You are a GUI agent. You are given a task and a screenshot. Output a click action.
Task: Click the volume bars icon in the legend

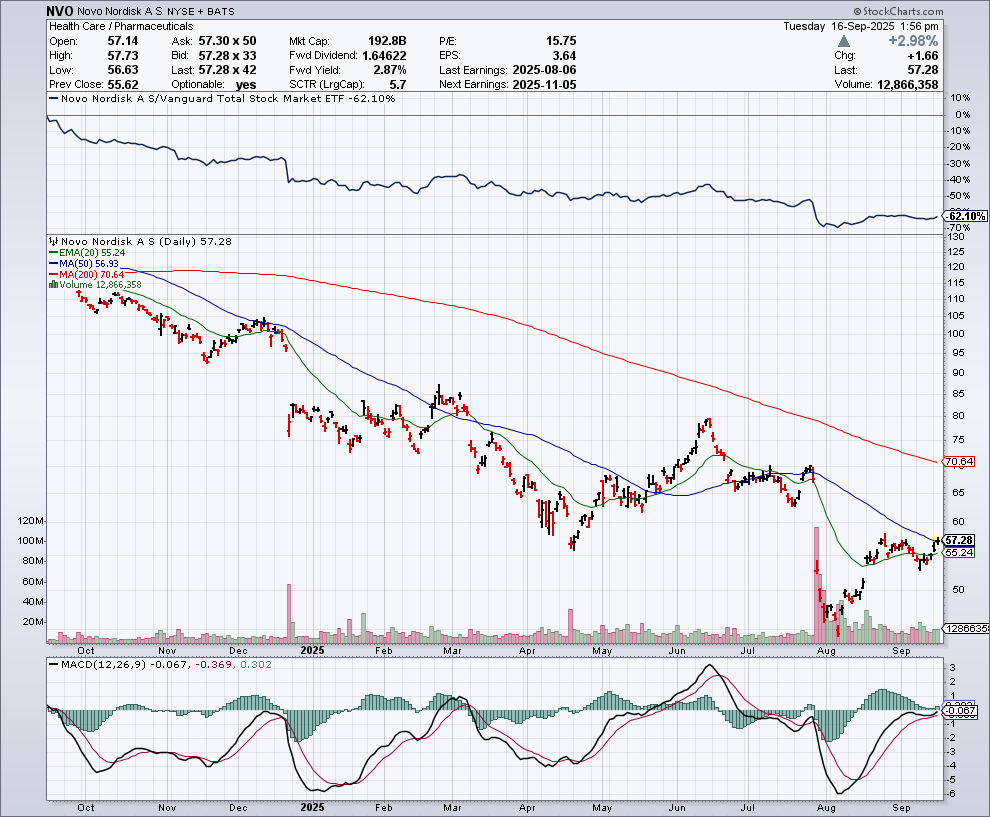click(x=54, y=285)
